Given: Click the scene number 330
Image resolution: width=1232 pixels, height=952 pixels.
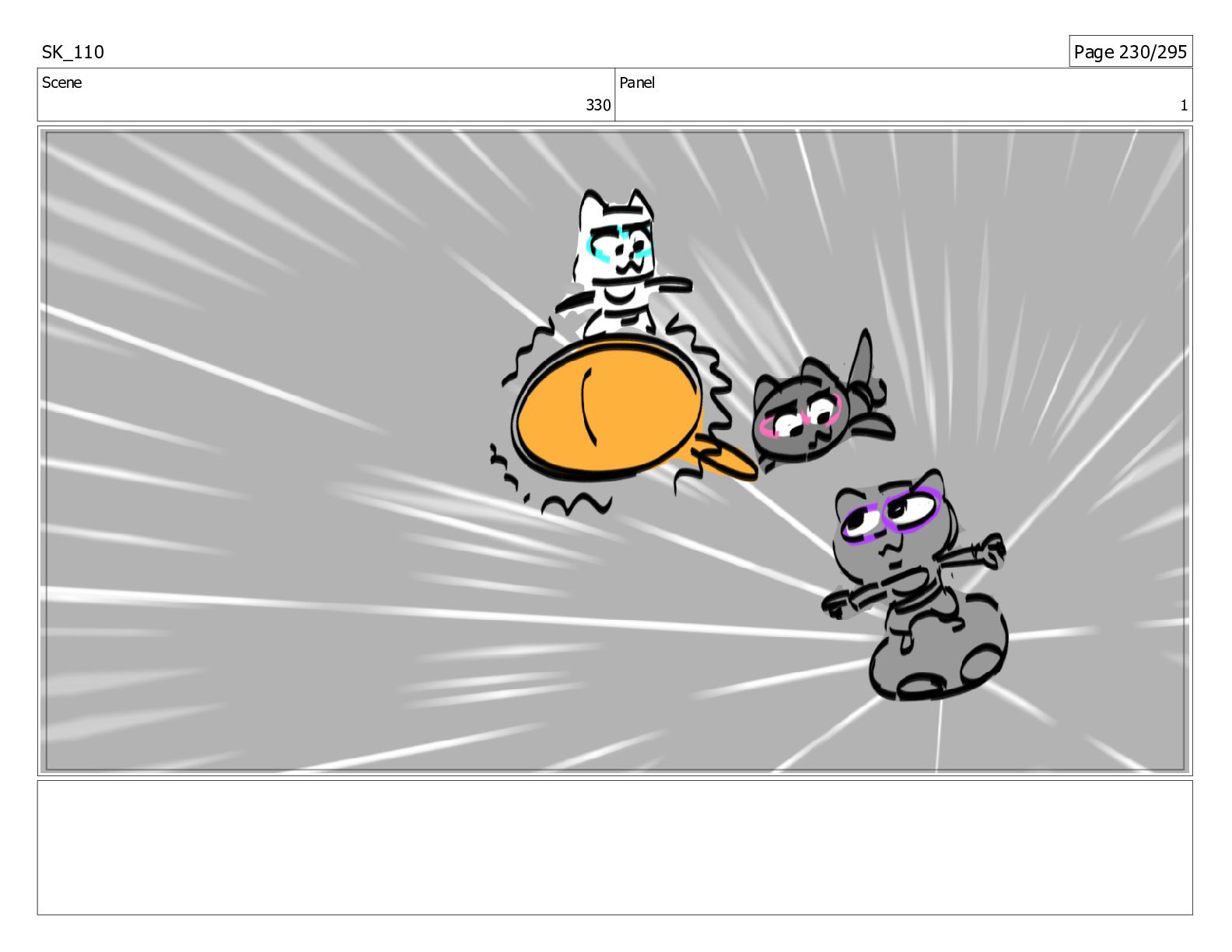Looking at the screenshot, I should [x=598, y=105].
